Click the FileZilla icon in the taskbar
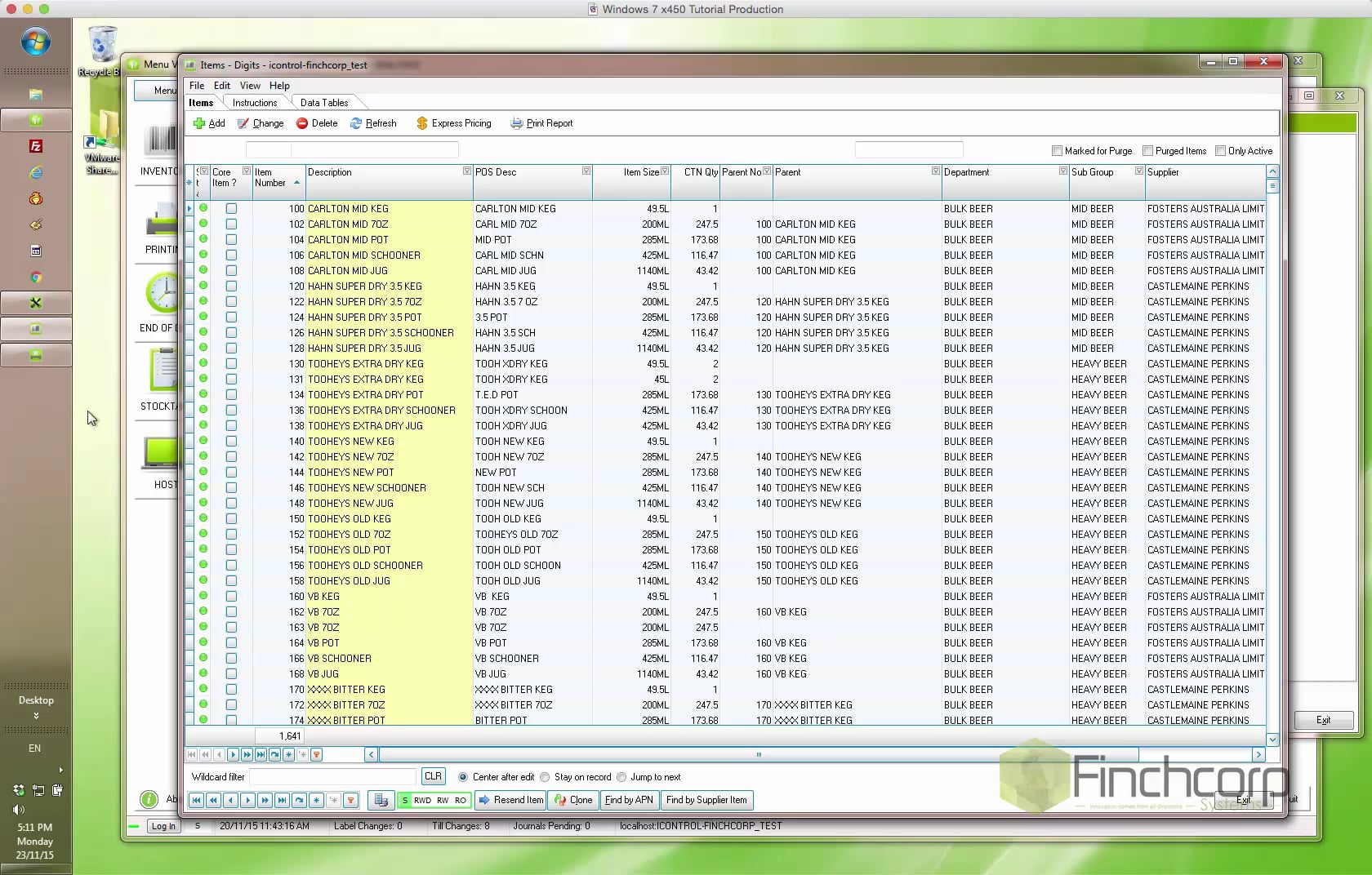 [x=35, y=146]
